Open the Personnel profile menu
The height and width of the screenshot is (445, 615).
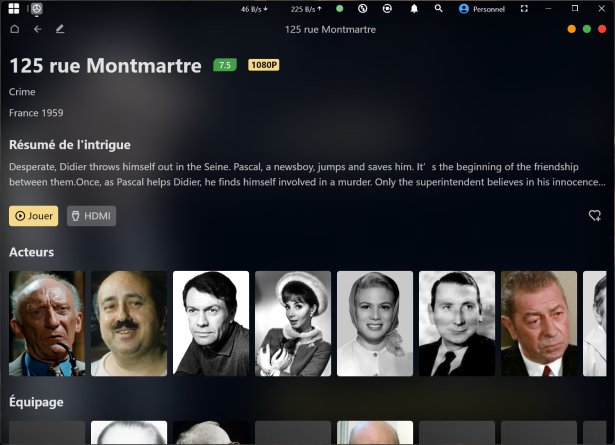click(x=482, y=9)
